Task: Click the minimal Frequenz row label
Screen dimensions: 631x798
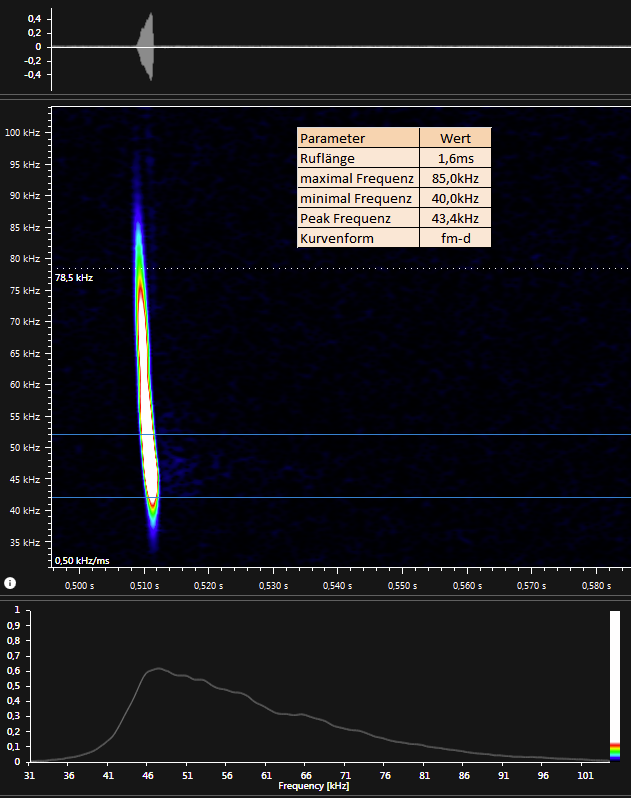Action: click(x=357, y=199)
